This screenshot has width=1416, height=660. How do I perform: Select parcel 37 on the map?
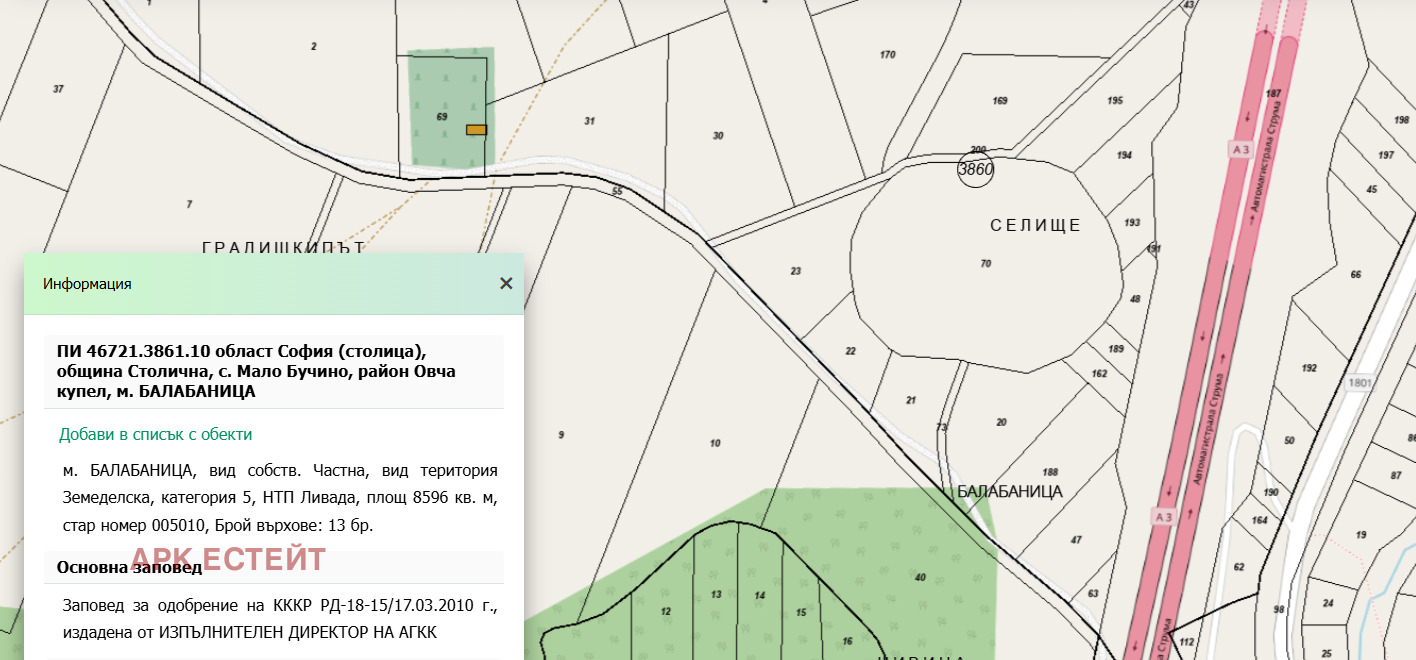tap(58, 89)
